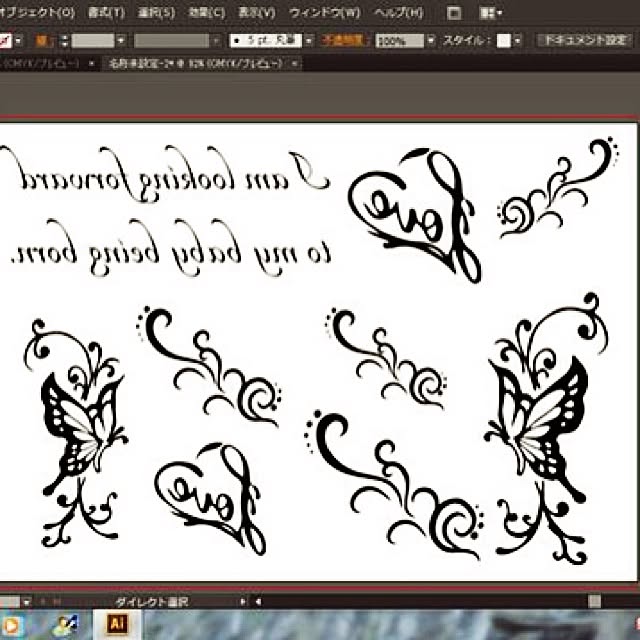Screen dimensions: 640x640
Task: Expand the brush definition dropdown arrow
Action: click(309, 40)
